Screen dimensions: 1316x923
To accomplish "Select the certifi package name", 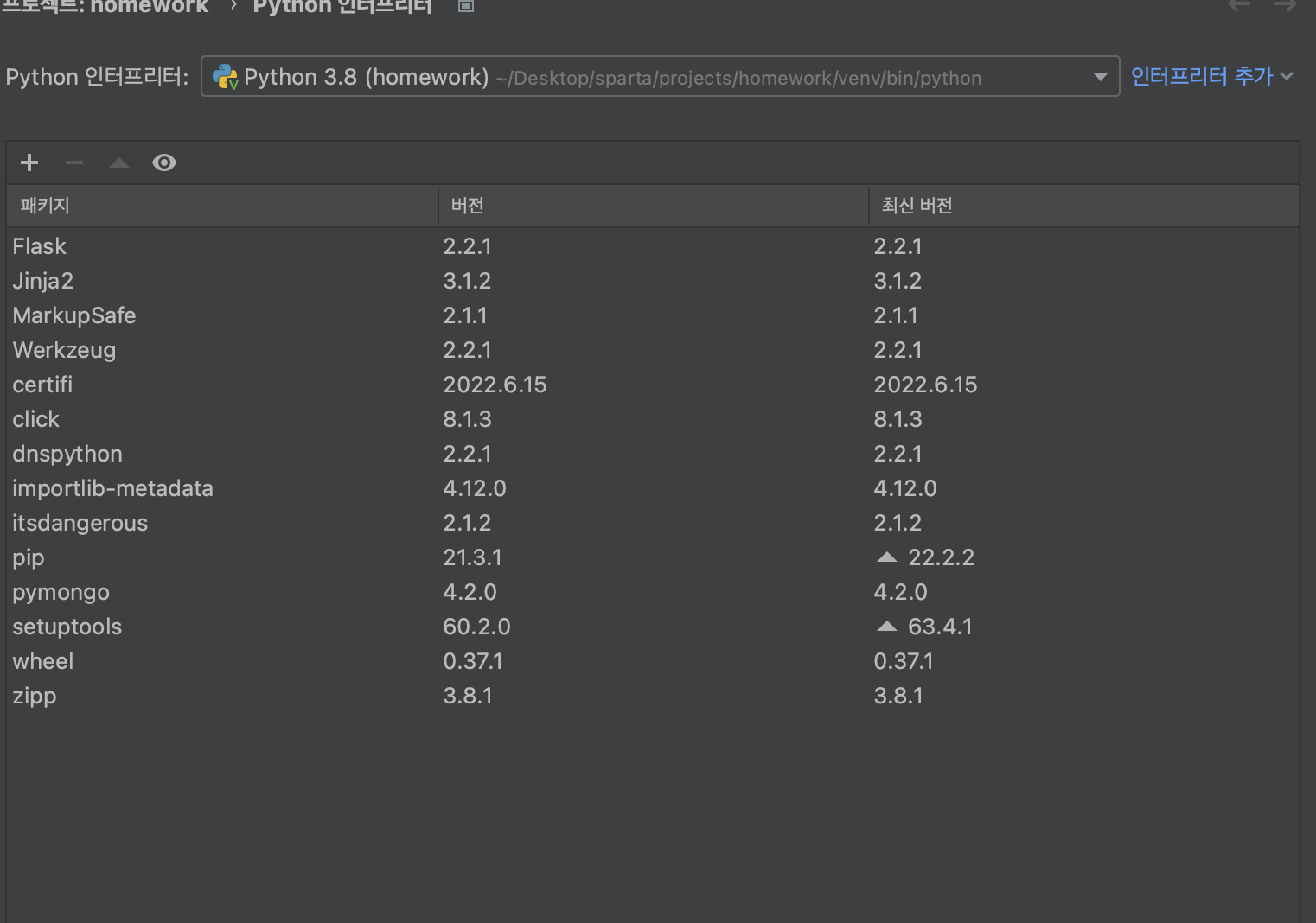I will point(42,385).
